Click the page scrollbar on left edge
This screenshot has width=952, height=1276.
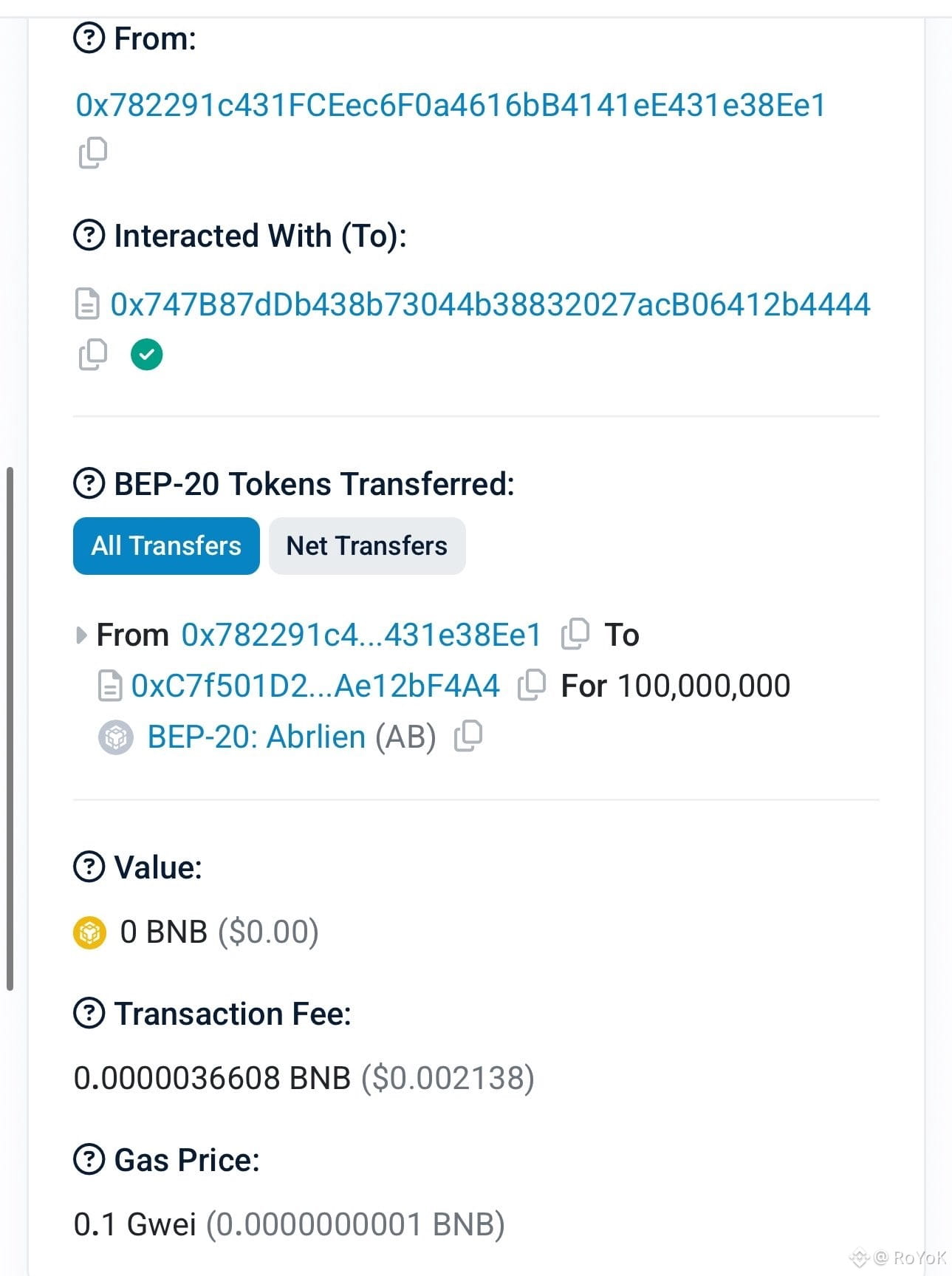10,728
